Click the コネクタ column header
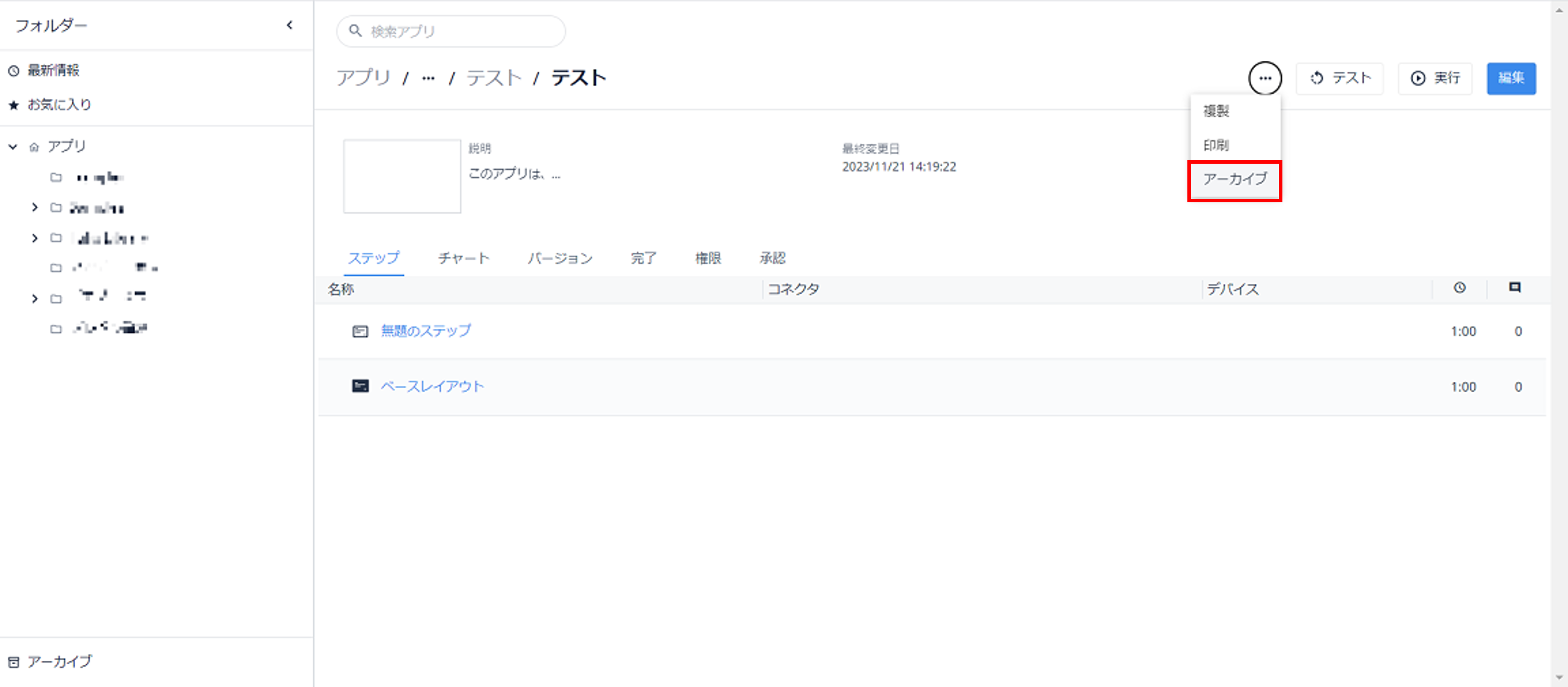This screenshot has width=1568, height=687. [x=793, y=289]
